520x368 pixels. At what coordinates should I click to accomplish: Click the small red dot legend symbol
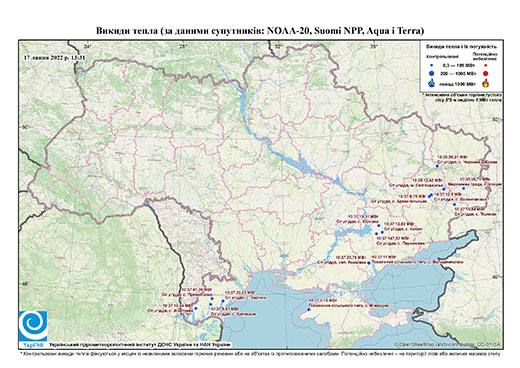click(485, 66)
